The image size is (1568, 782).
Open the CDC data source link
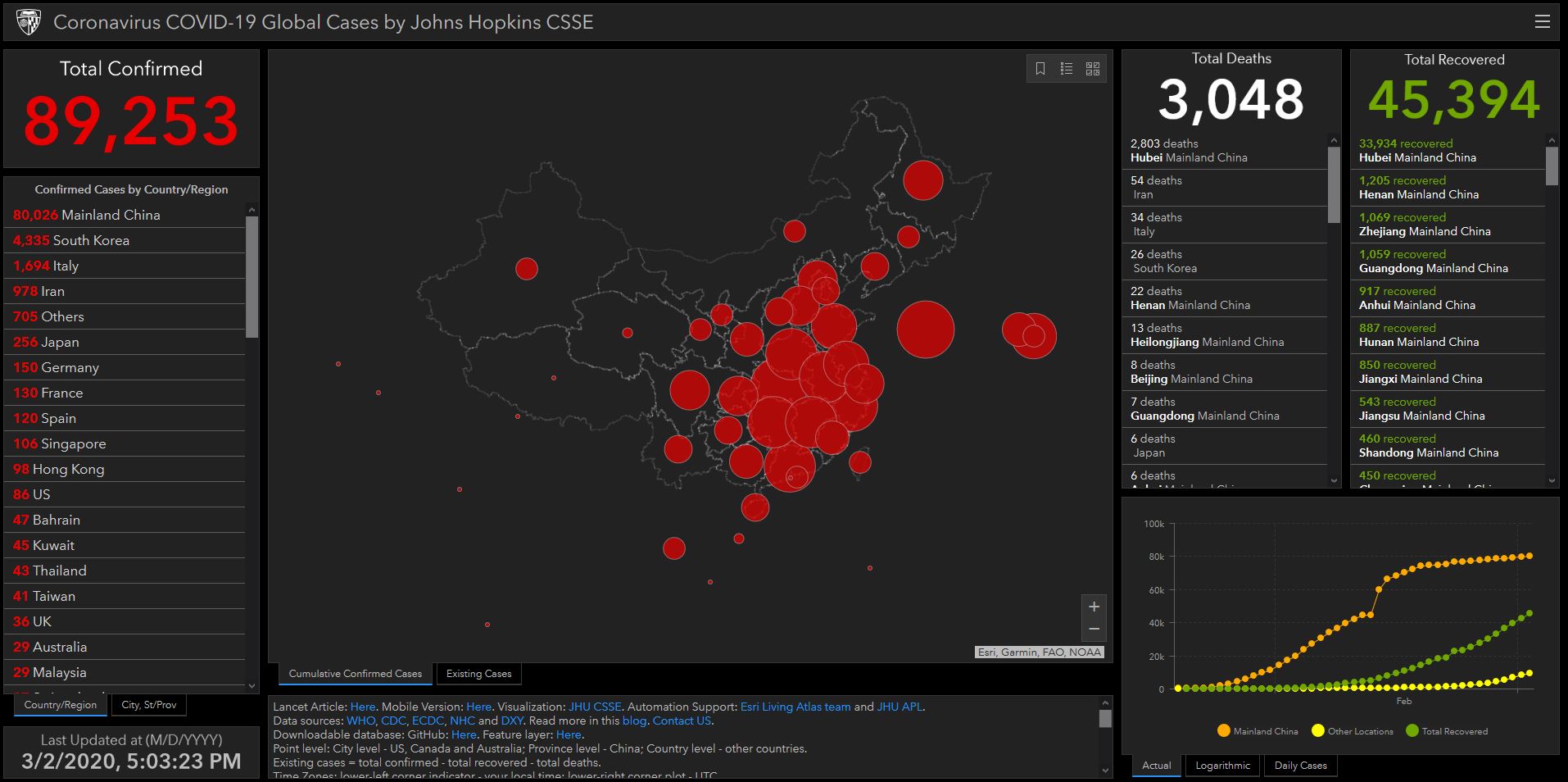(393, 721)
